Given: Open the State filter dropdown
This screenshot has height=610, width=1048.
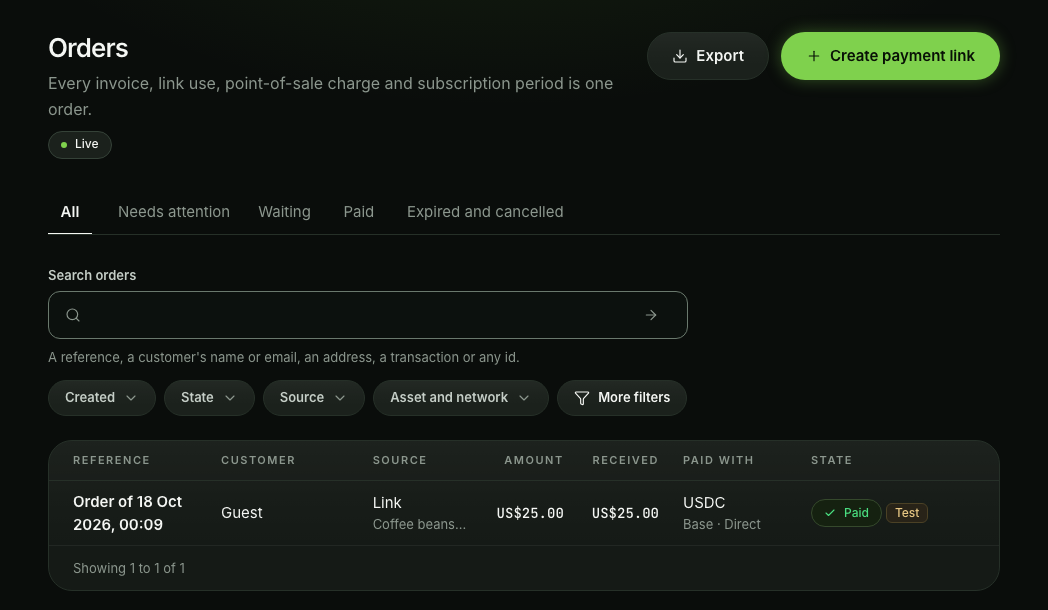Looking at the screenshot, I should (x=209, y=398).
